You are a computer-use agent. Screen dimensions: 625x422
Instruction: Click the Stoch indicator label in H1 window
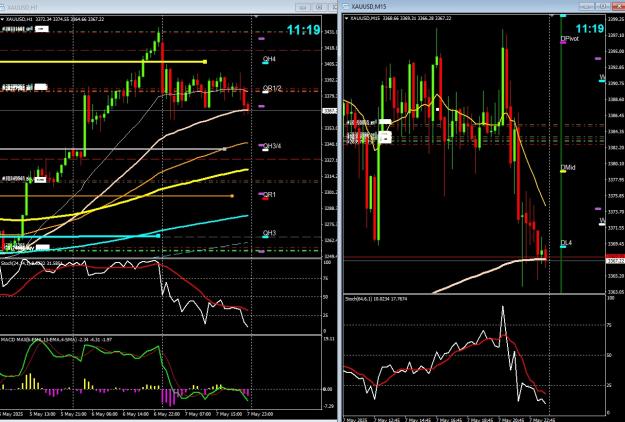[x=31, y=263]
